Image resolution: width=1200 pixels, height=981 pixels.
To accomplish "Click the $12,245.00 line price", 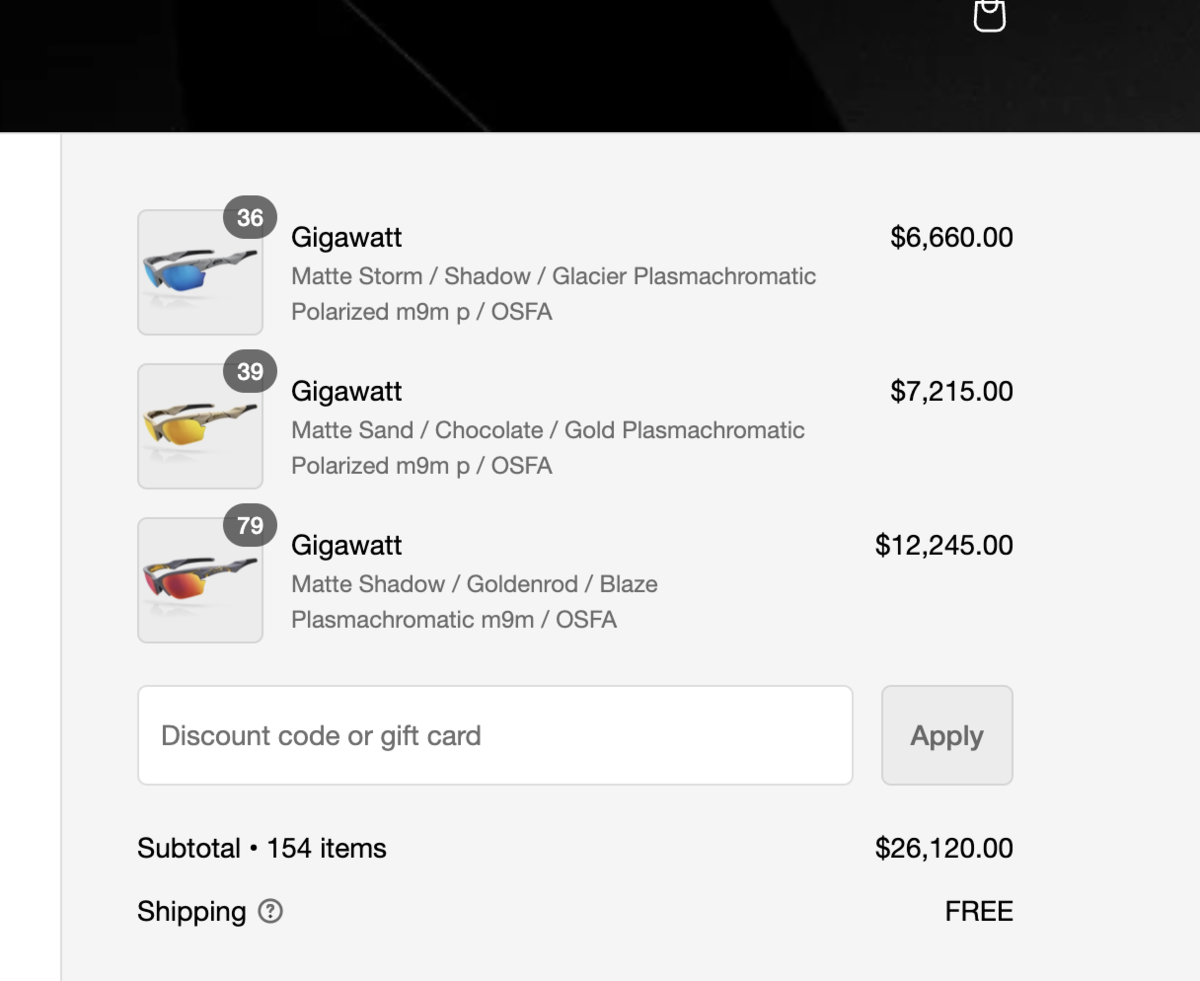I will [944, 546].
